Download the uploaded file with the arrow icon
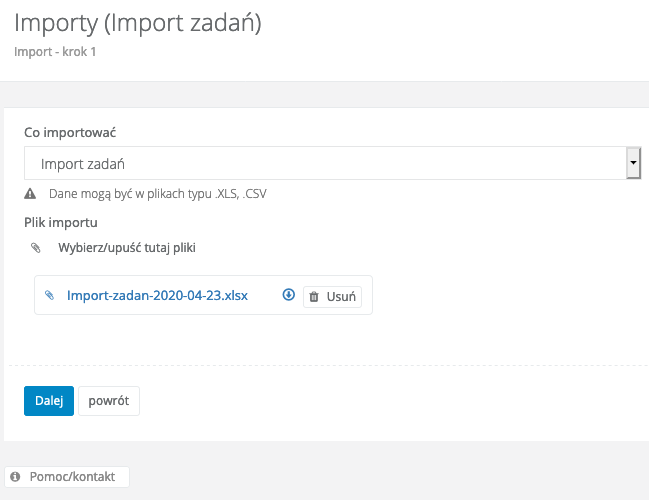Viewport: 649px width, 500px height. (288, 295)
